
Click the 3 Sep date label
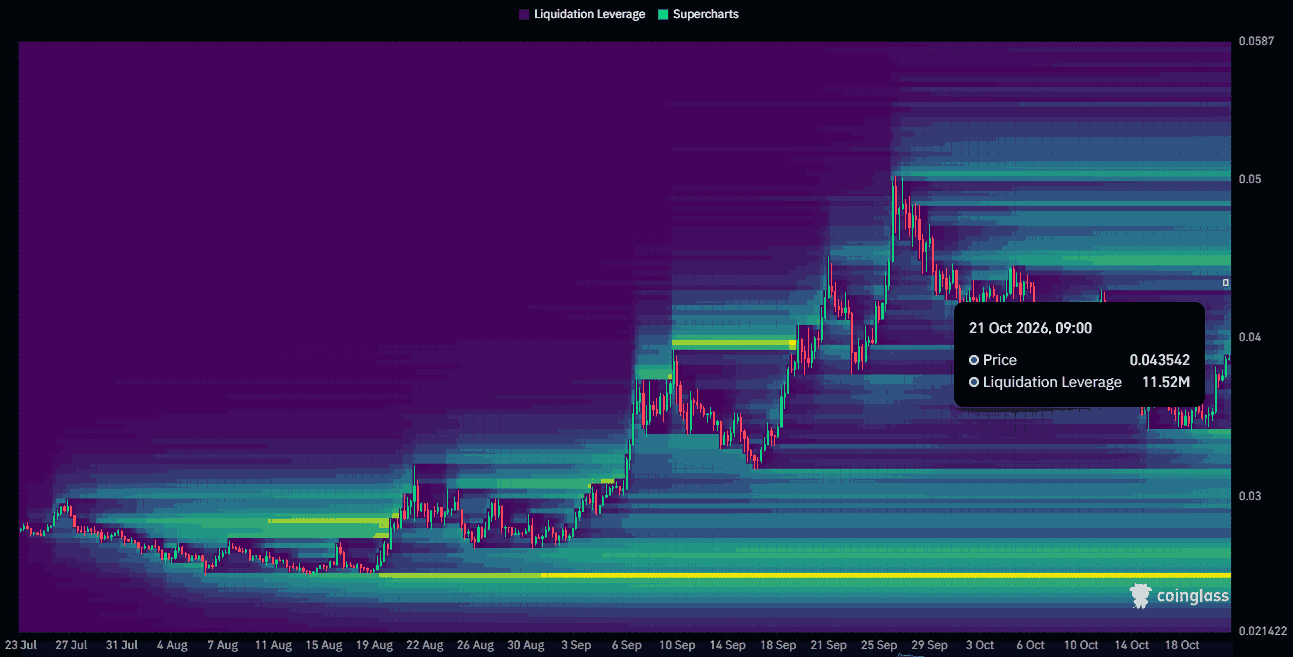point(576,645)
